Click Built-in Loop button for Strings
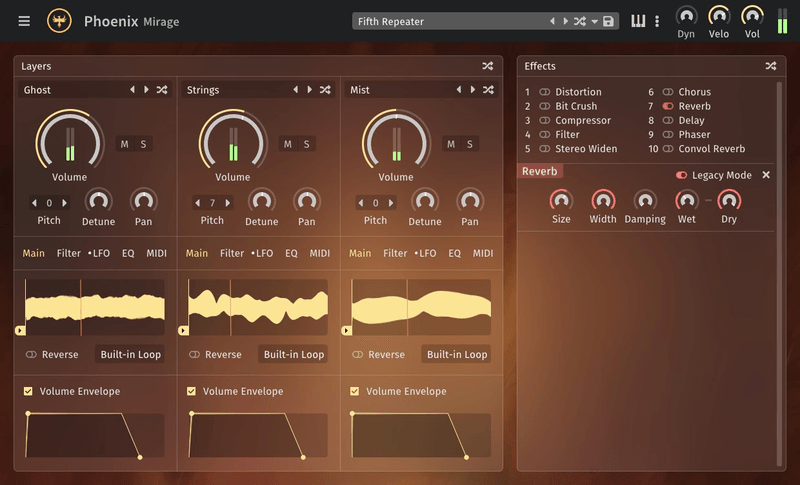Screen dimensions: 800x485 pyautogui.click(x=293, y=354)
